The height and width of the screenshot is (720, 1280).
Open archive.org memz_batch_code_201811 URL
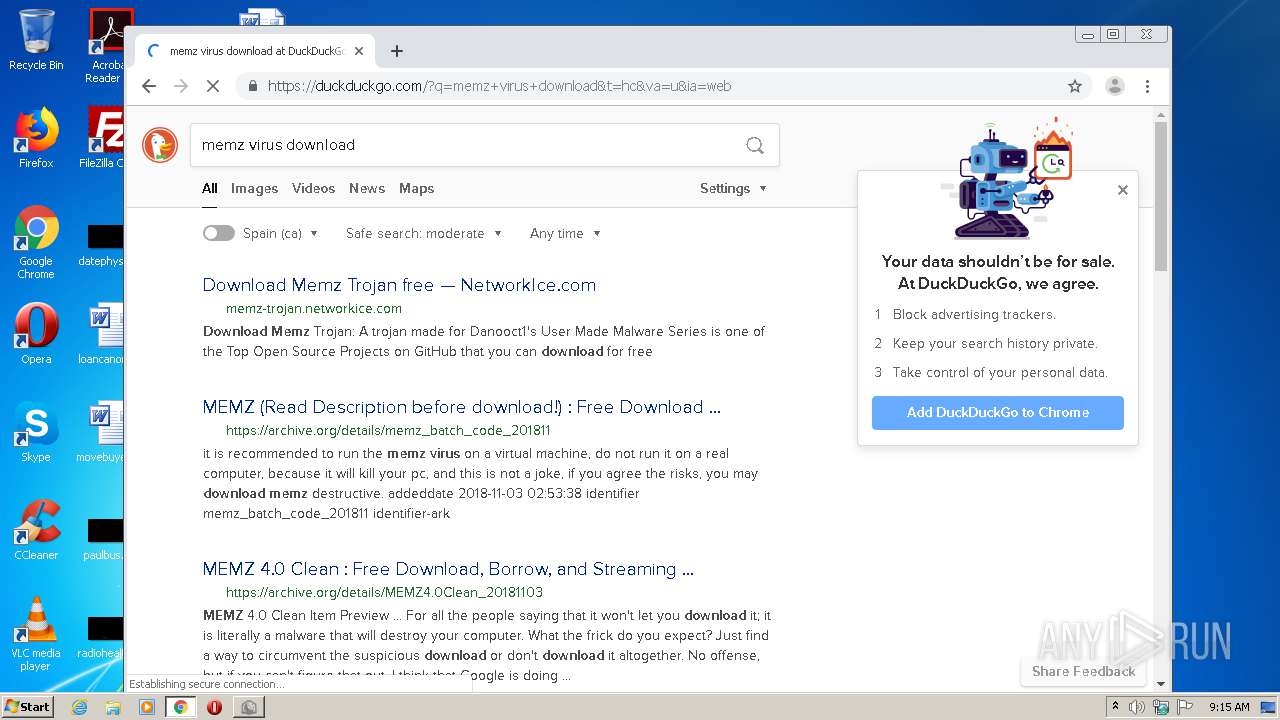pos(388,431)
